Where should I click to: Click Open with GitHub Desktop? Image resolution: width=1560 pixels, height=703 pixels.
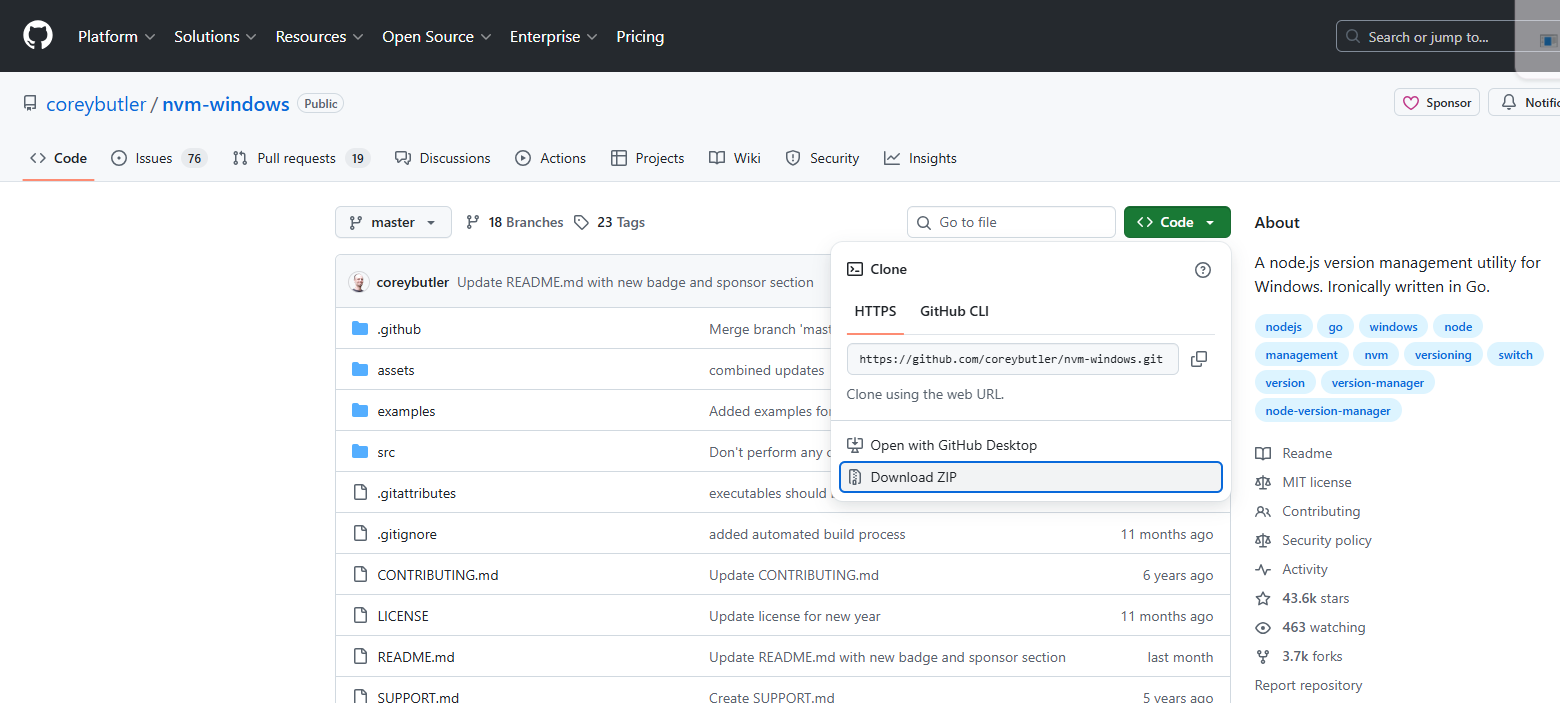1031,445
